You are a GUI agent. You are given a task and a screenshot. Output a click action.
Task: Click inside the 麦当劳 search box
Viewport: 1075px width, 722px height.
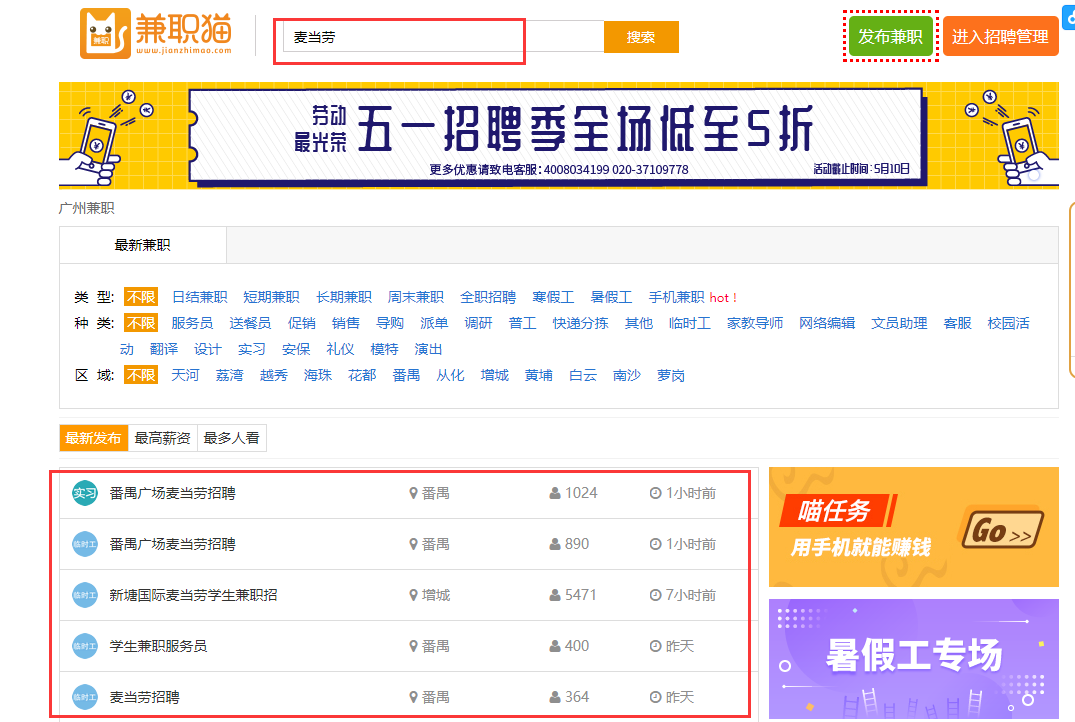tap(443, 37)
